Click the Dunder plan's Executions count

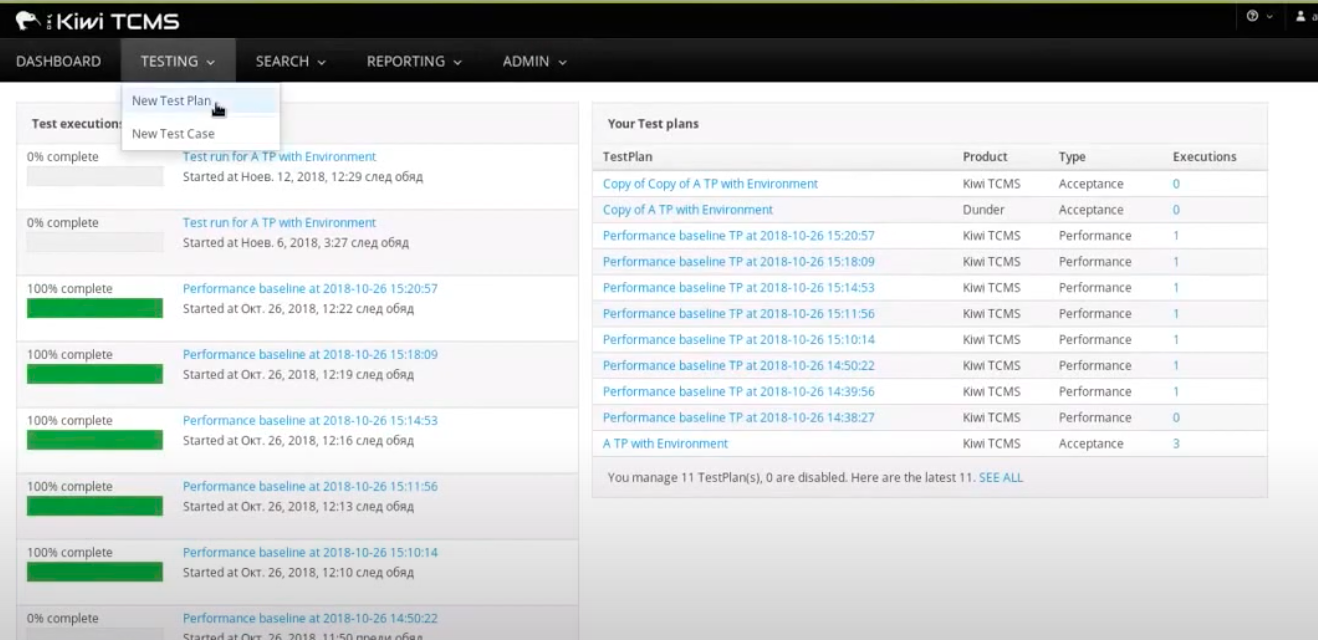[1176, 210]
